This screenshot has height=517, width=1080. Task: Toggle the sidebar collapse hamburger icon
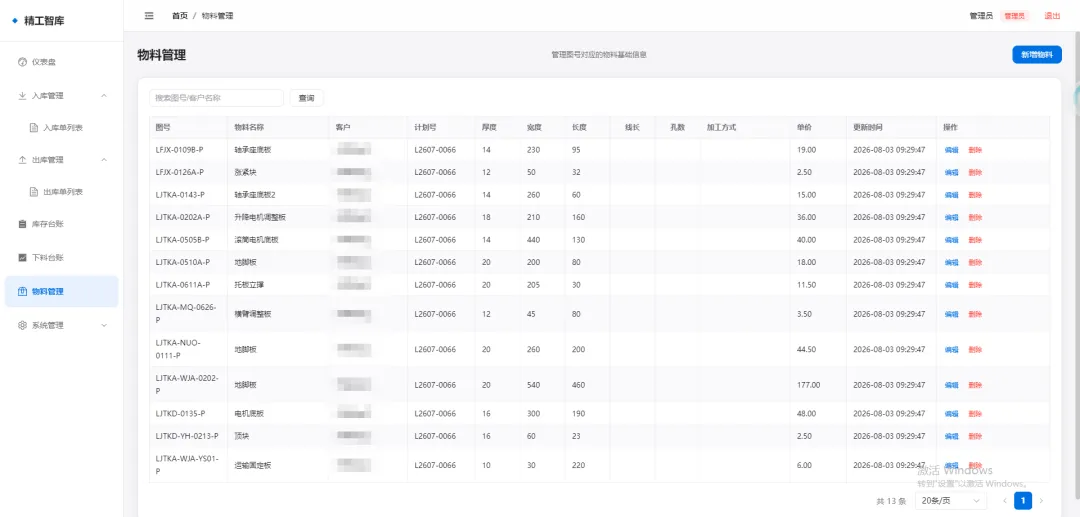[149, 16]
